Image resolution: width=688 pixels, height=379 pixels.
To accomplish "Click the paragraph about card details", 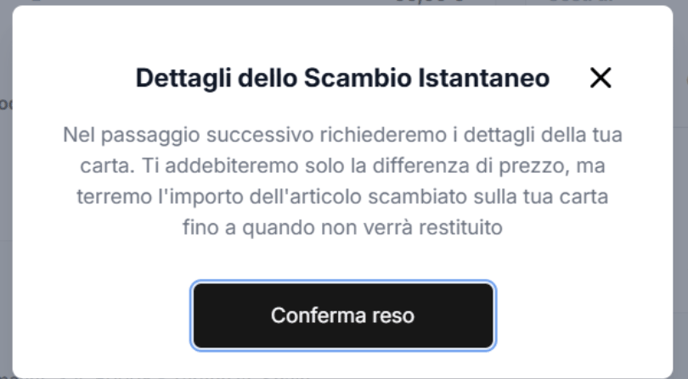I will [342, 181].
